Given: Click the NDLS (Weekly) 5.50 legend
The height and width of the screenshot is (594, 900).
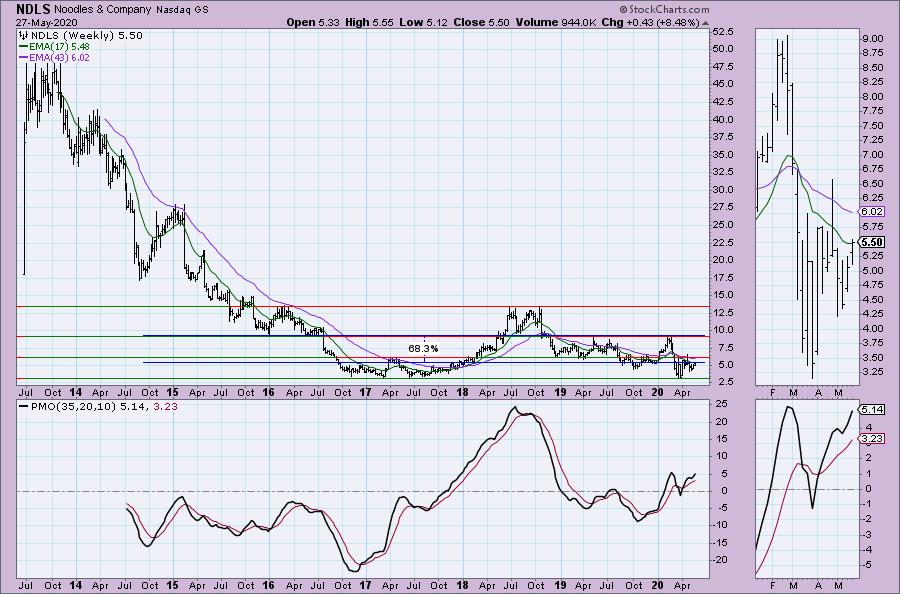Looking at the screenshot, I should tap(81, 36).
